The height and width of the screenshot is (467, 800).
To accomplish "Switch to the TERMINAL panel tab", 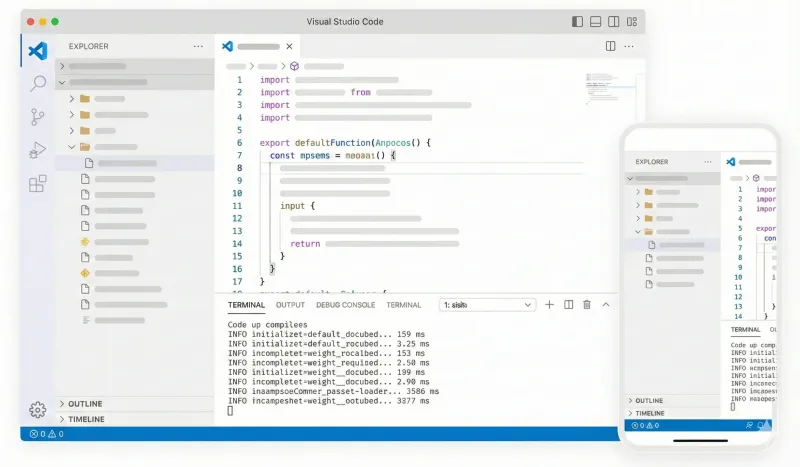I will (x=246, y=305).
